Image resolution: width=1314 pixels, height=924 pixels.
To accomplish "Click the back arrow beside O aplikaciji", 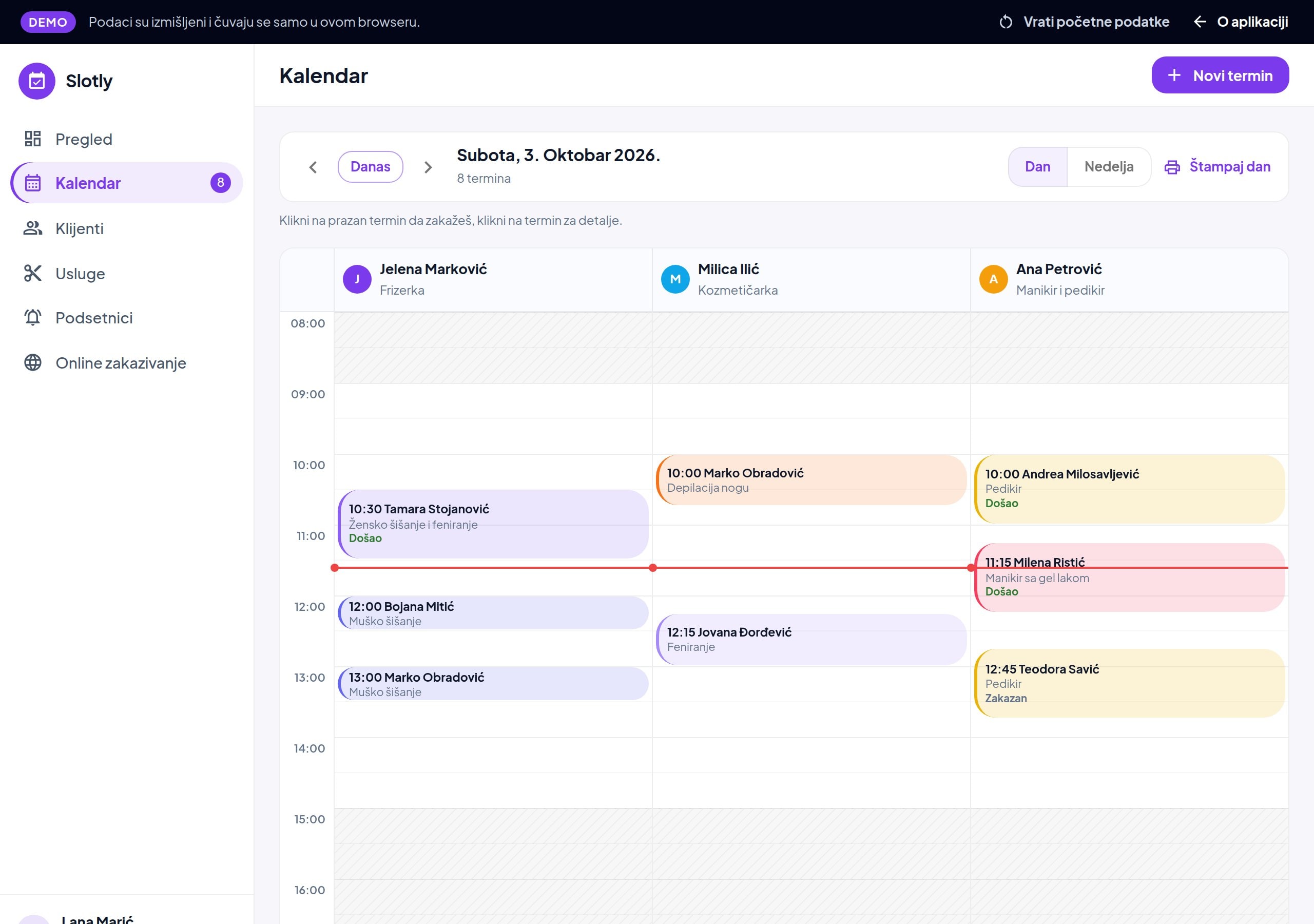I will (x=1200, y=22).
